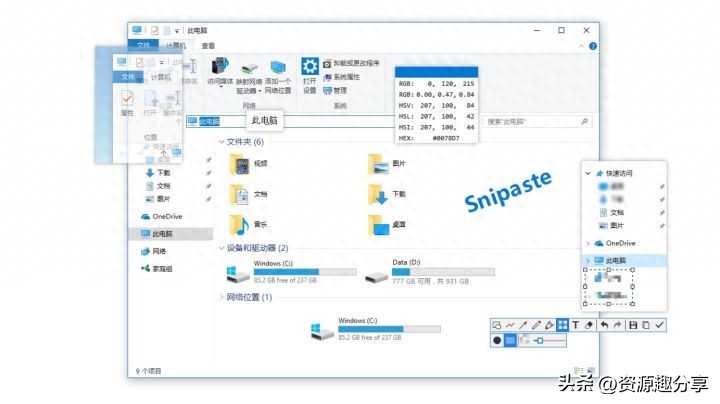Select the arrow tool in Snipaste toolbar
The height and width of the screenshot is (404, 720).
tap(523, 325)
